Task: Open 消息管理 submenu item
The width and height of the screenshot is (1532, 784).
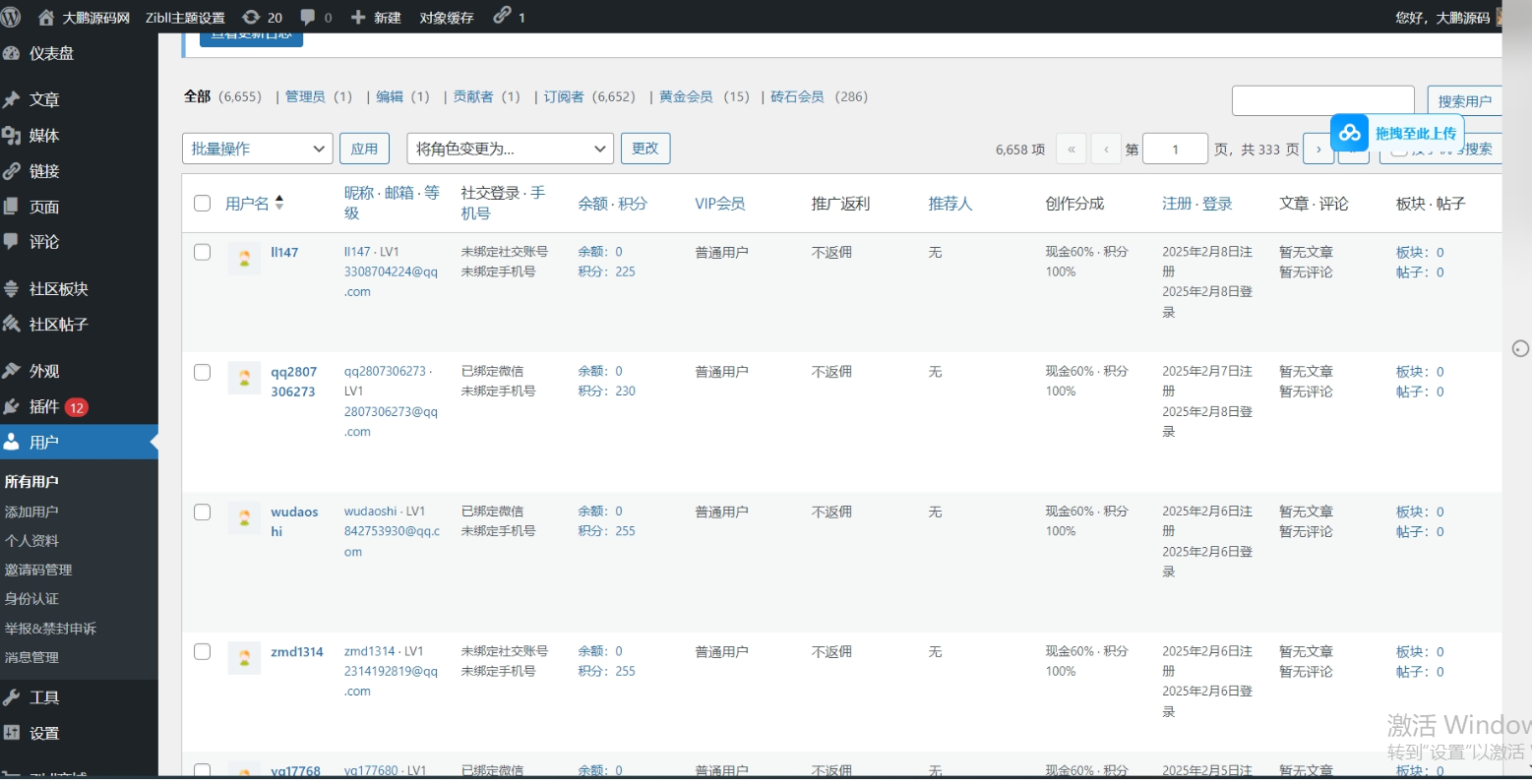Action: (x=31, y=657)
